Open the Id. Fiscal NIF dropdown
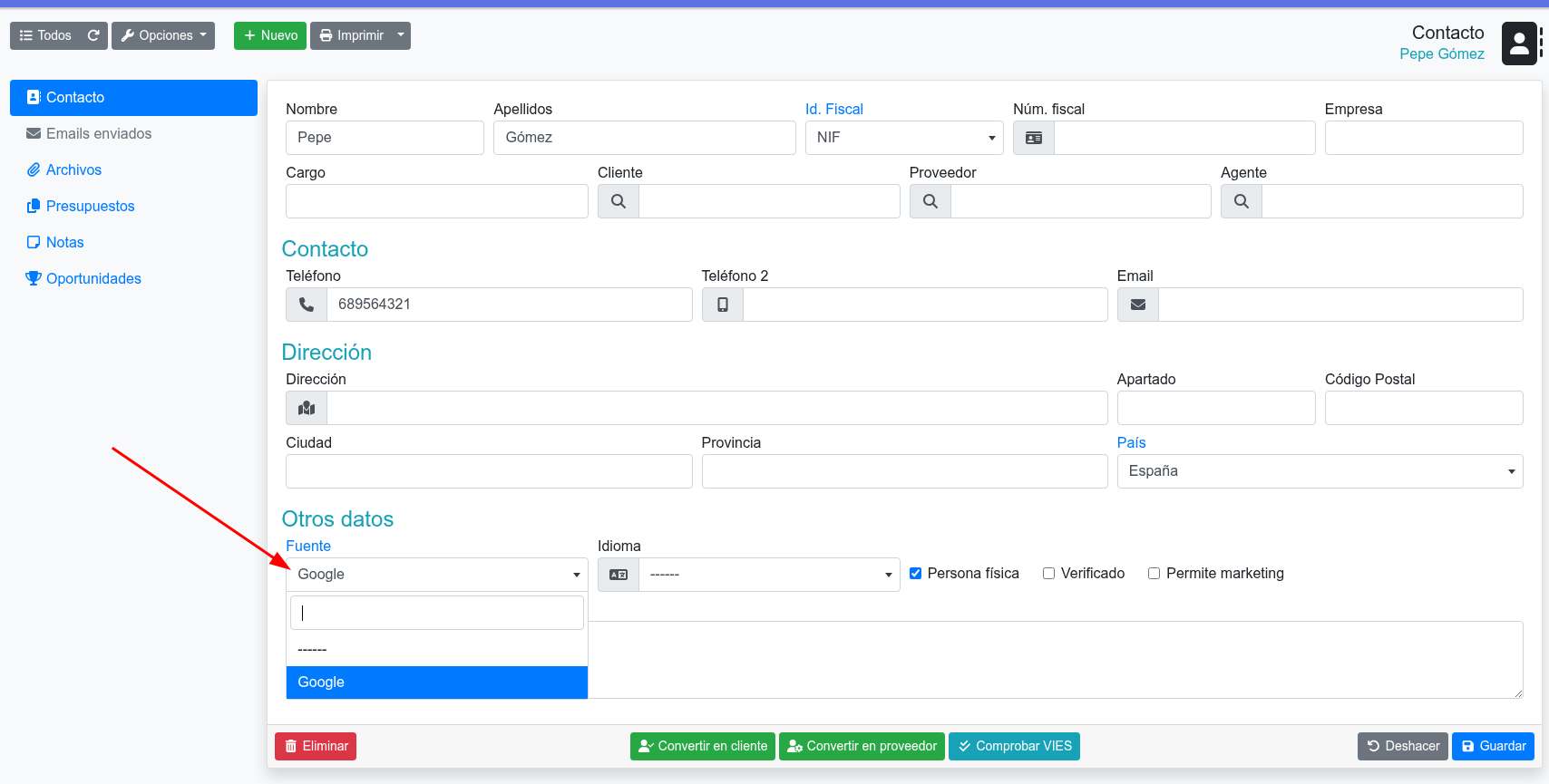Viewport: 1549px width, 784px height. point(903,138)
